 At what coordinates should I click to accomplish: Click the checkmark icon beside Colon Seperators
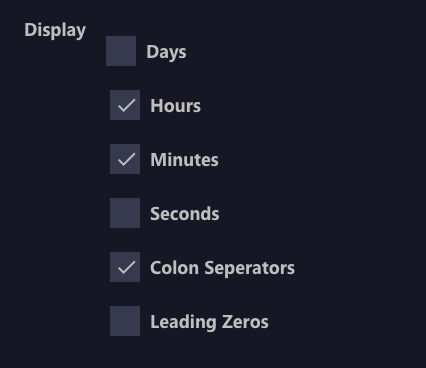click(127, 268)
